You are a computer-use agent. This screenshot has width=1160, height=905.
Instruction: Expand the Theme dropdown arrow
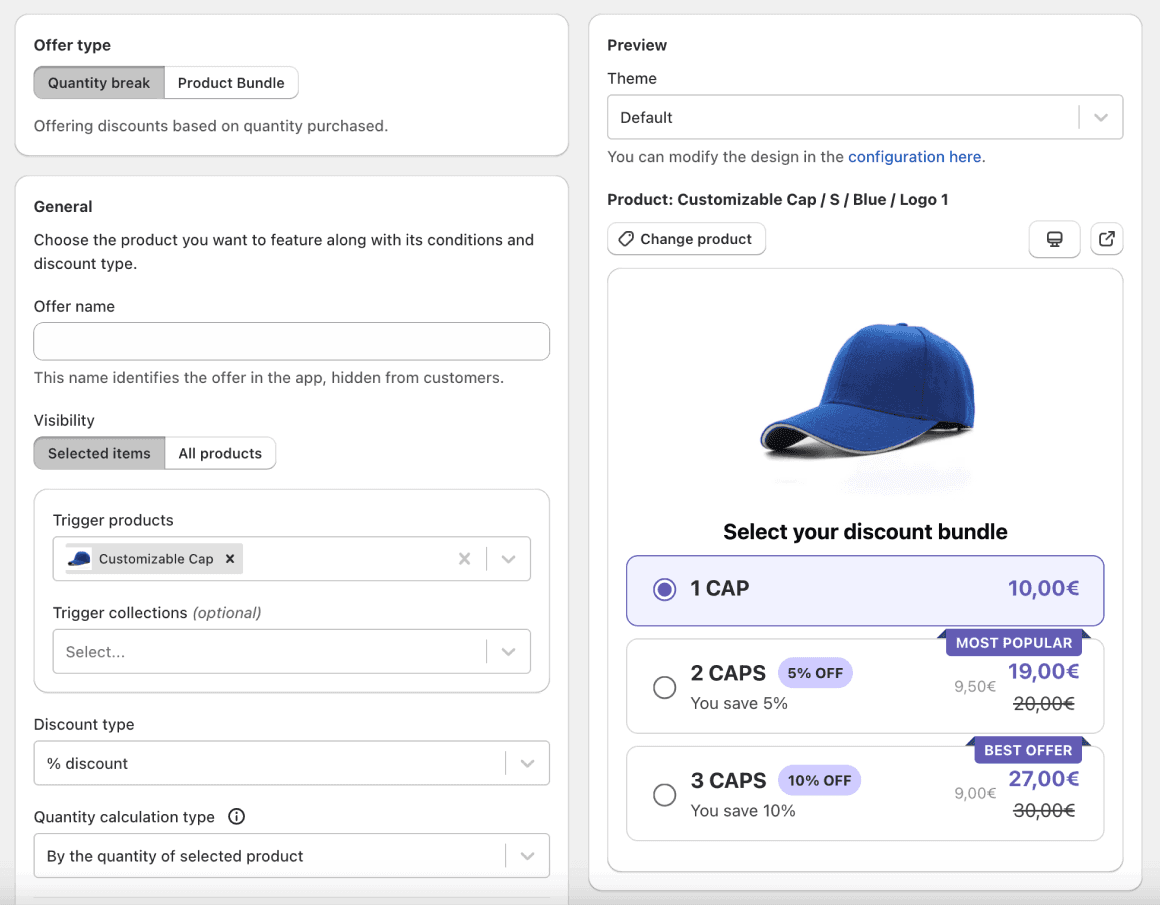[1101, 117]
